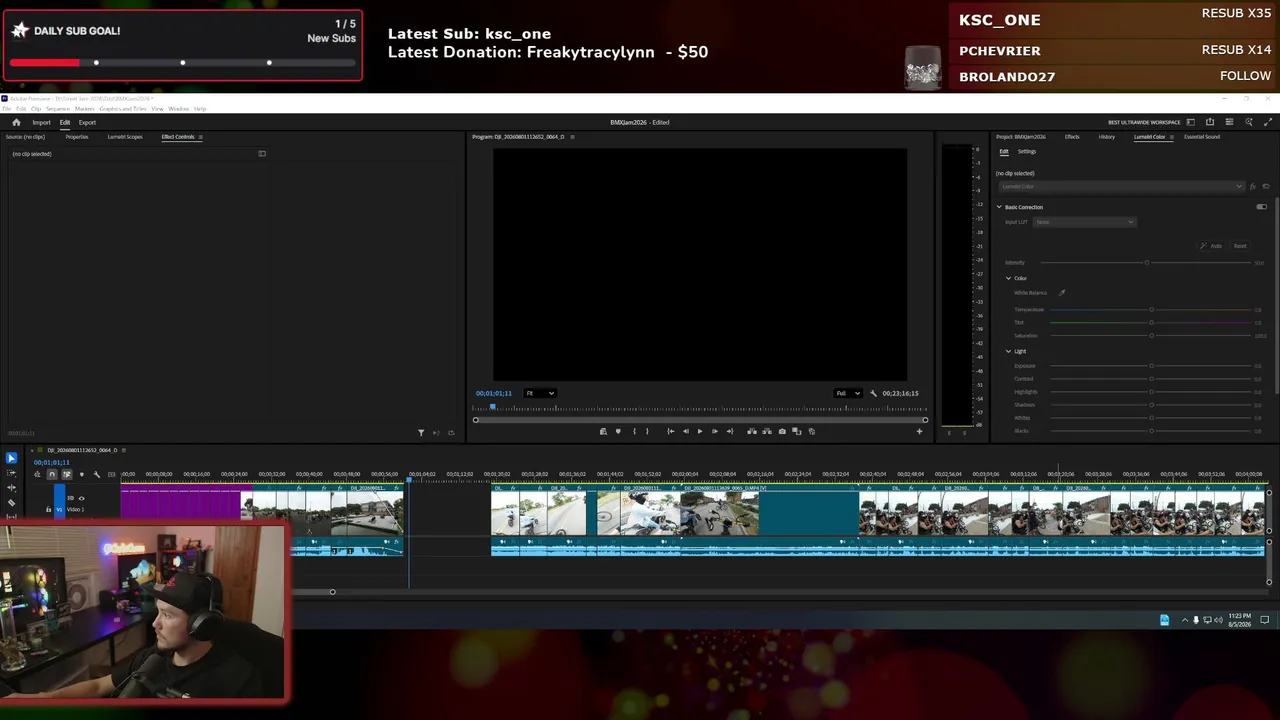Image resolution: width=1280 pixels, height=720 pixels.
Task: Open the Windows notification center icon
Action: 1264,620
